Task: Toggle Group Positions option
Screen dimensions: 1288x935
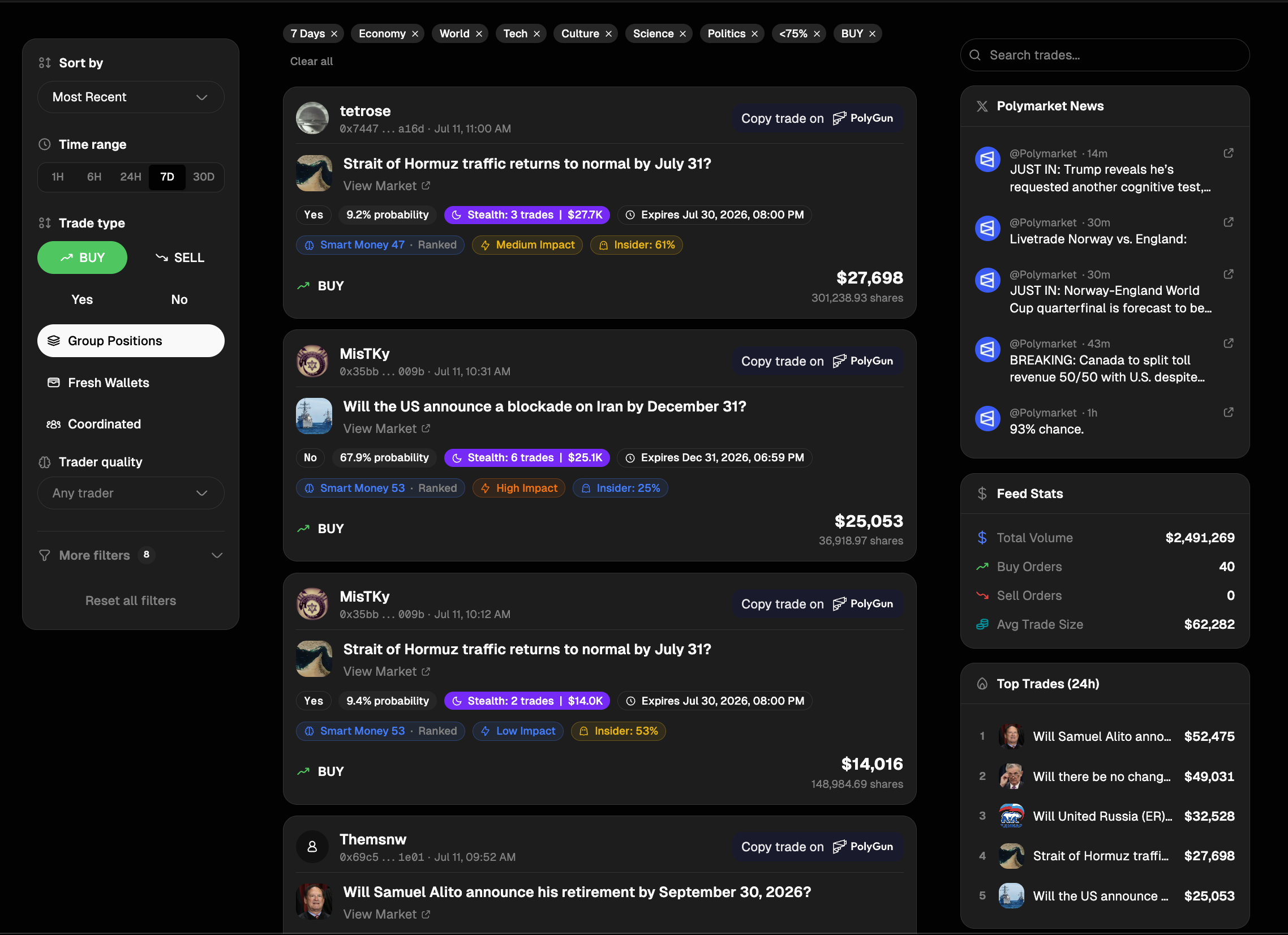Action: 131,341
